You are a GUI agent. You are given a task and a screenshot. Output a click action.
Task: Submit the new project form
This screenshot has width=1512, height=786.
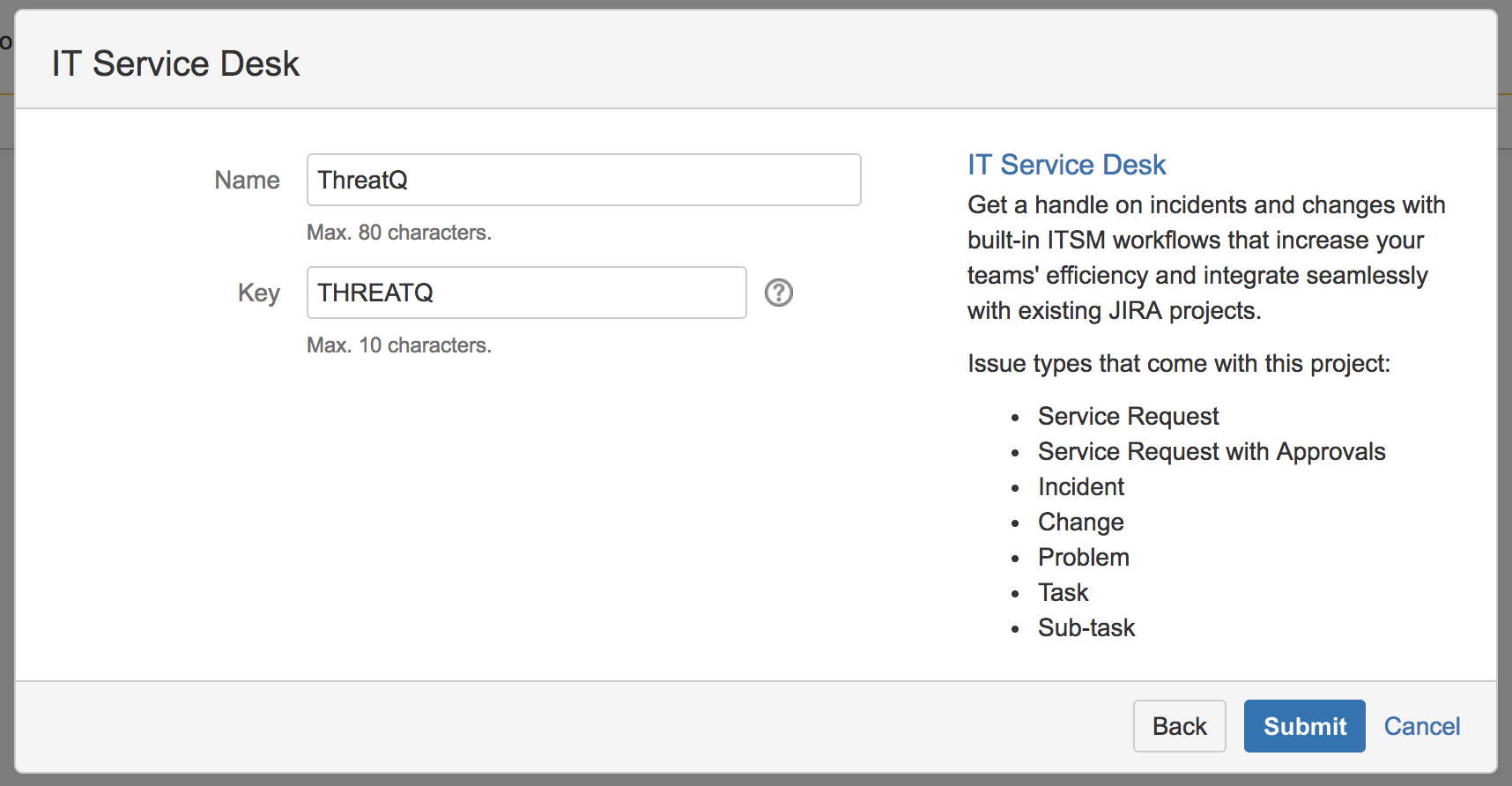[1304, 726]
